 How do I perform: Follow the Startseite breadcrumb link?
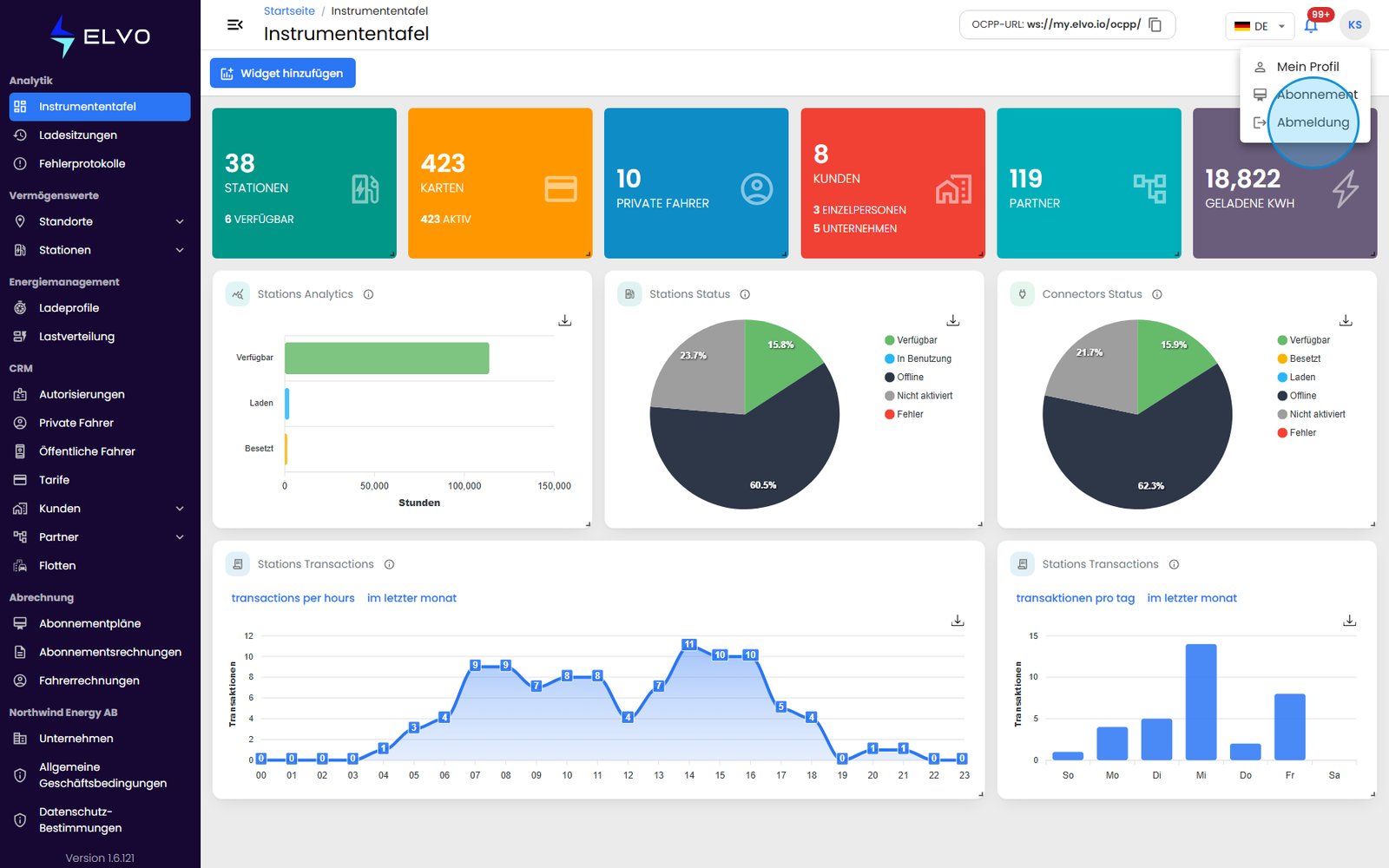(x=289, y=11)
